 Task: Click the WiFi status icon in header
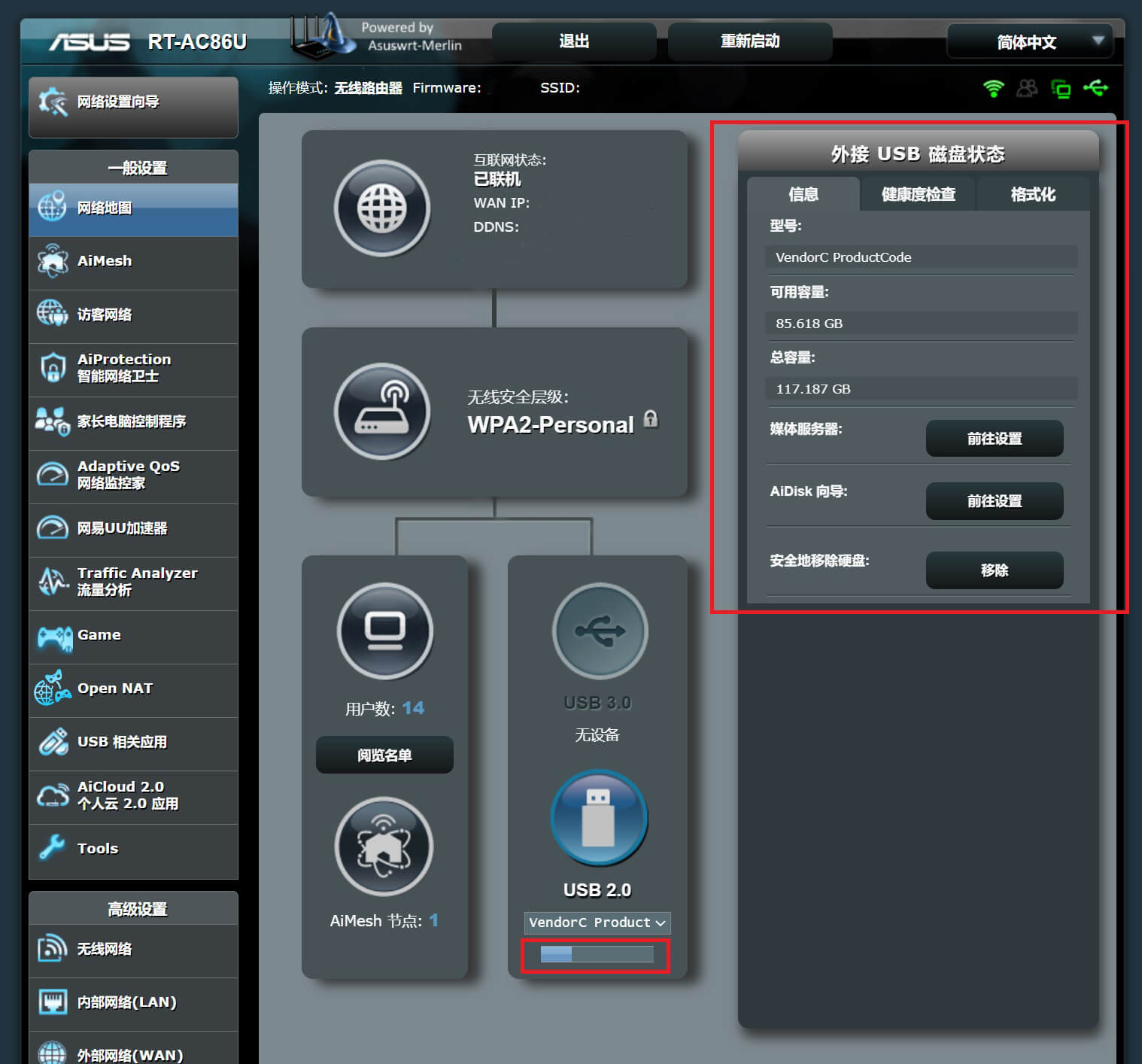pos(993,88)
